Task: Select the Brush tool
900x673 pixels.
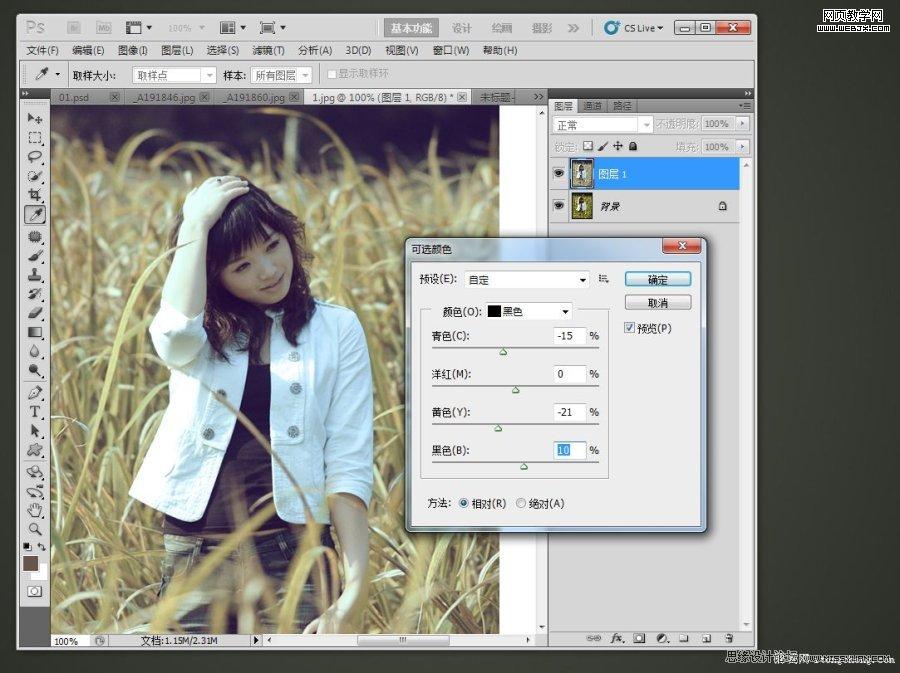Action: click(x=35, y=256)
